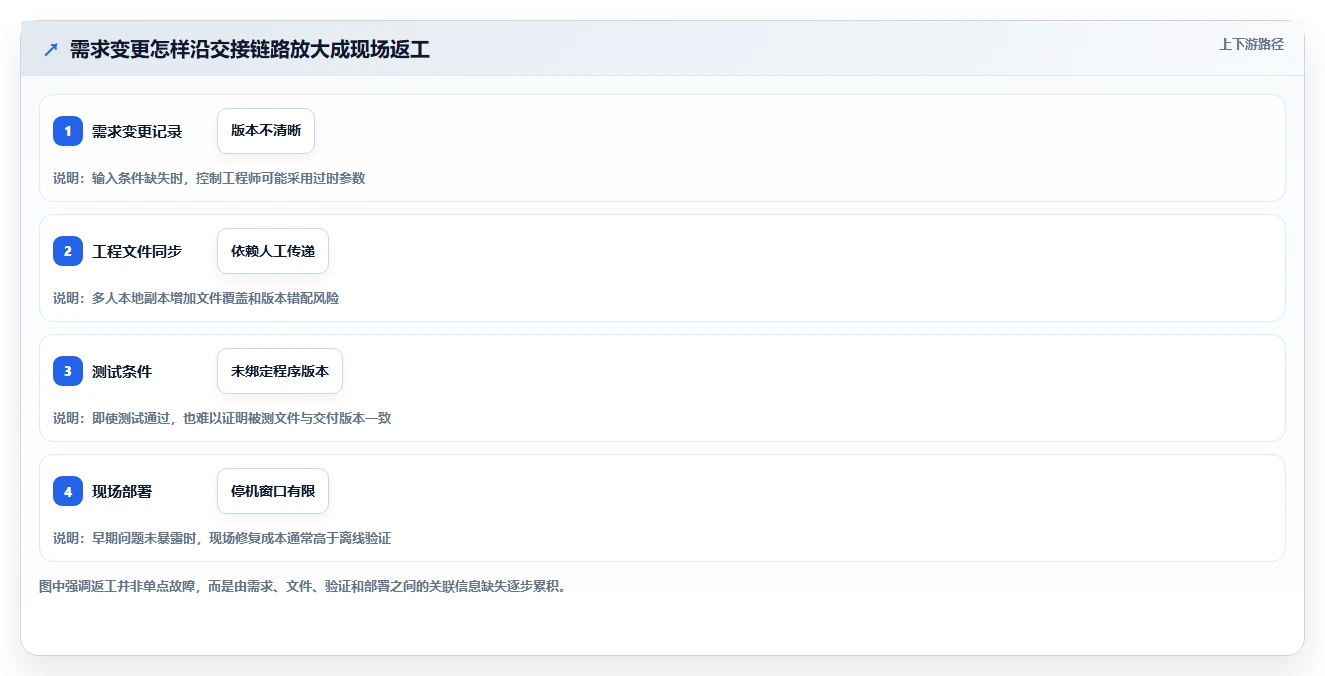Click the 上下游路径 label in header
This screenshot has height=676, width=1325.
pos(1251,44)
